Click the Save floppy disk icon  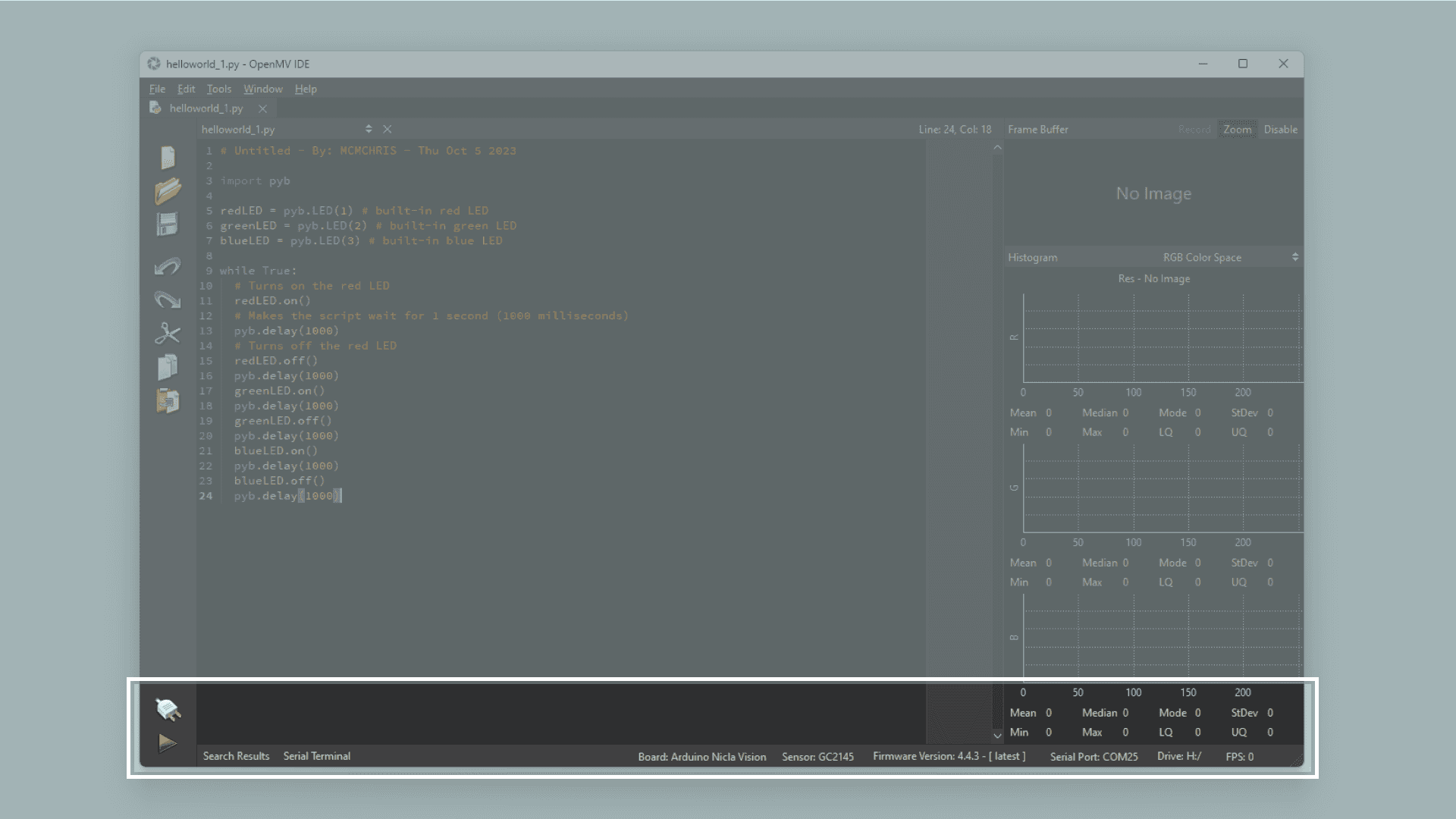(x=168, y=224)
